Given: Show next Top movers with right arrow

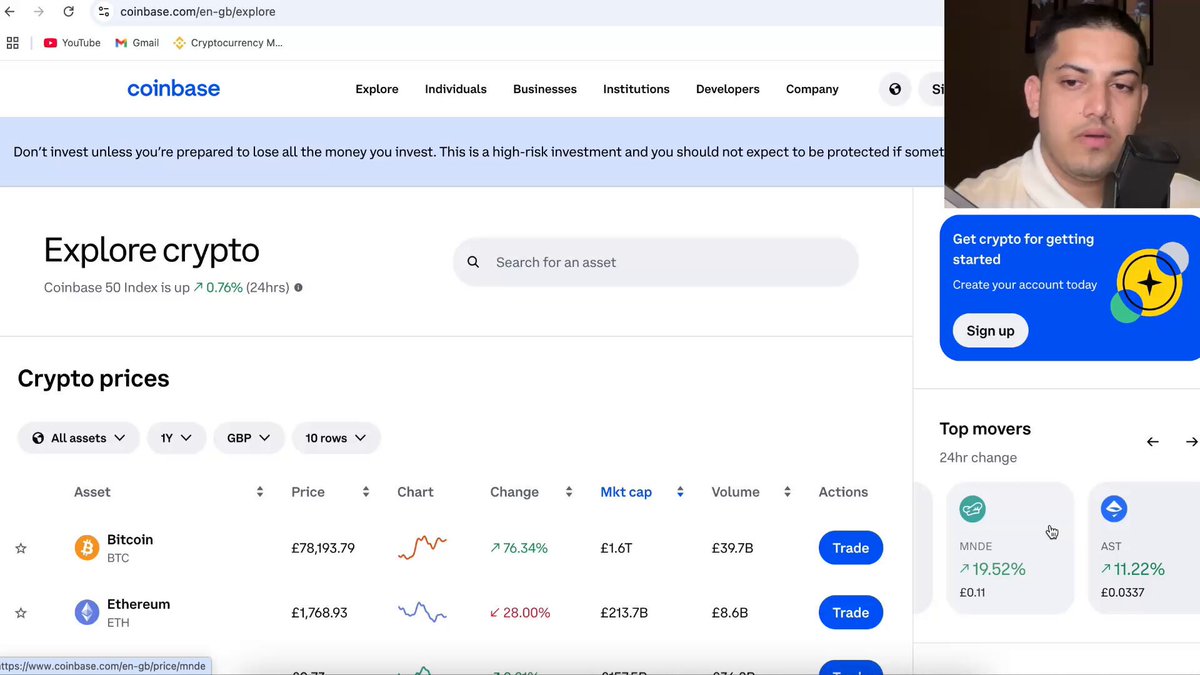Looking at the screenshot, I should click(x=1192, y=441).
